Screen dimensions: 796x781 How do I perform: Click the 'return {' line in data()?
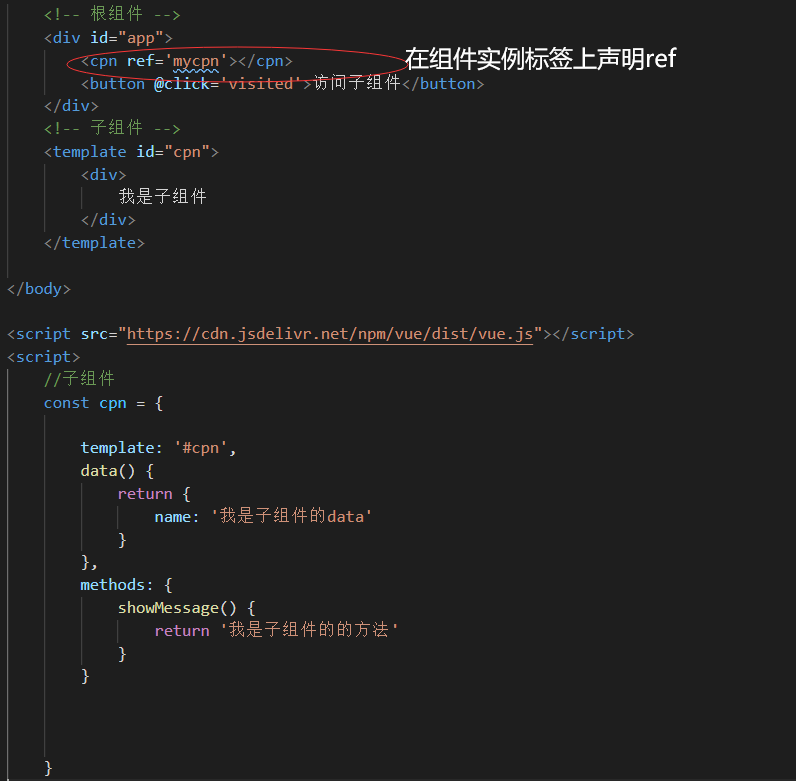pos(154,494)
